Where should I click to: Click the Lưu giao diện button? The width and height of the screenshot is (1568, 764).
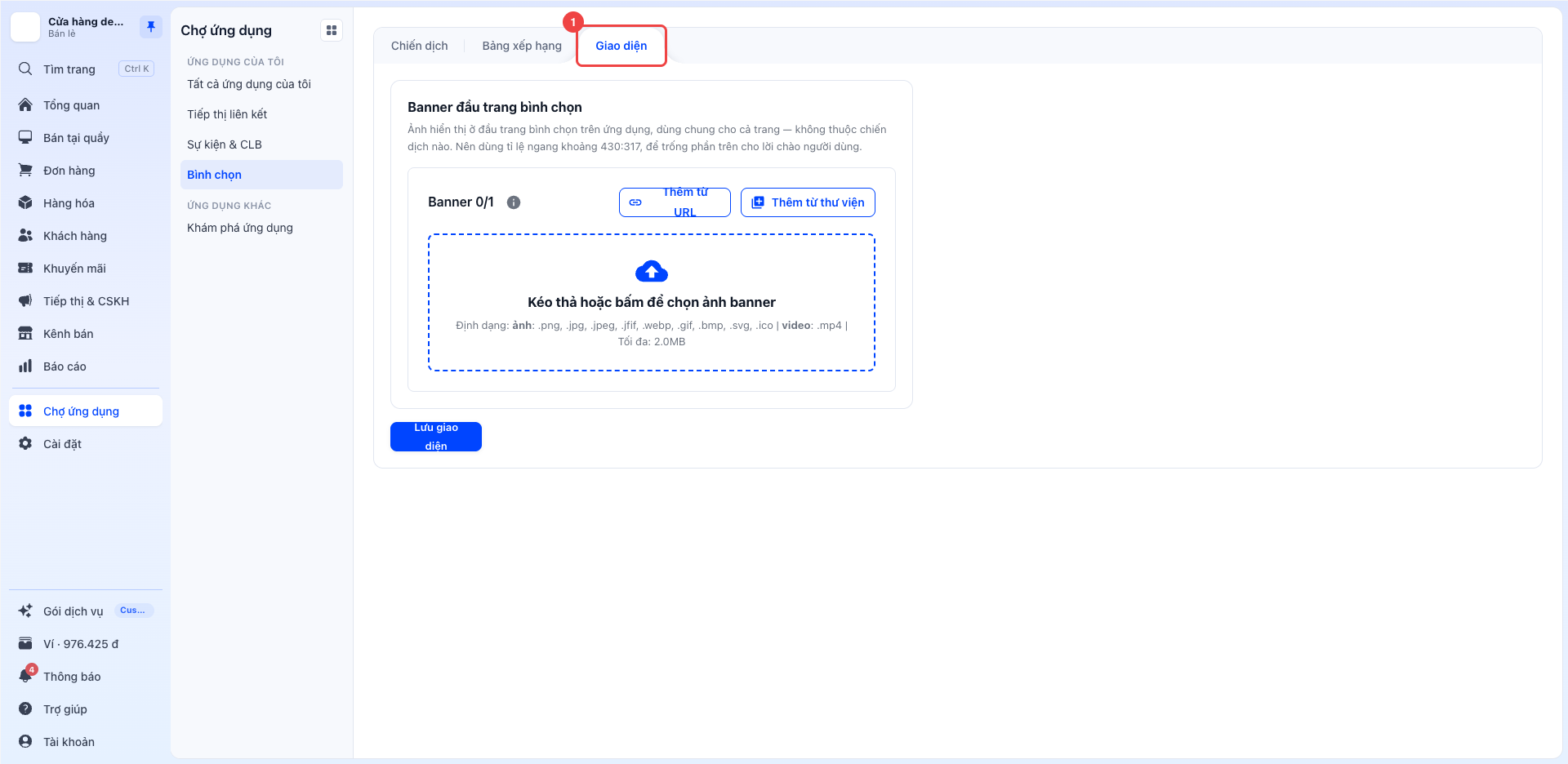coord(436,437)
